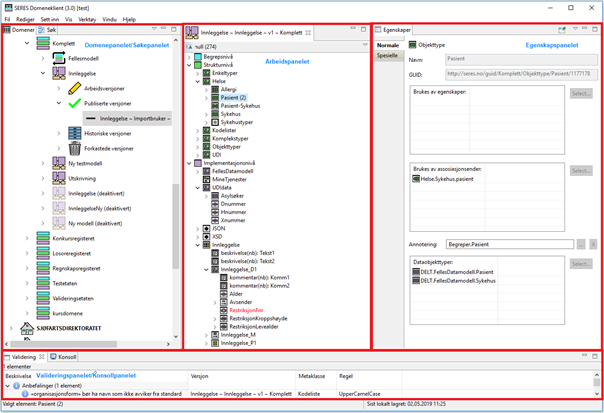This screenshot has height=413, width=604.
Task: Click Select button for Brukes av assosiasjonsender
Action: pos(581,170)
